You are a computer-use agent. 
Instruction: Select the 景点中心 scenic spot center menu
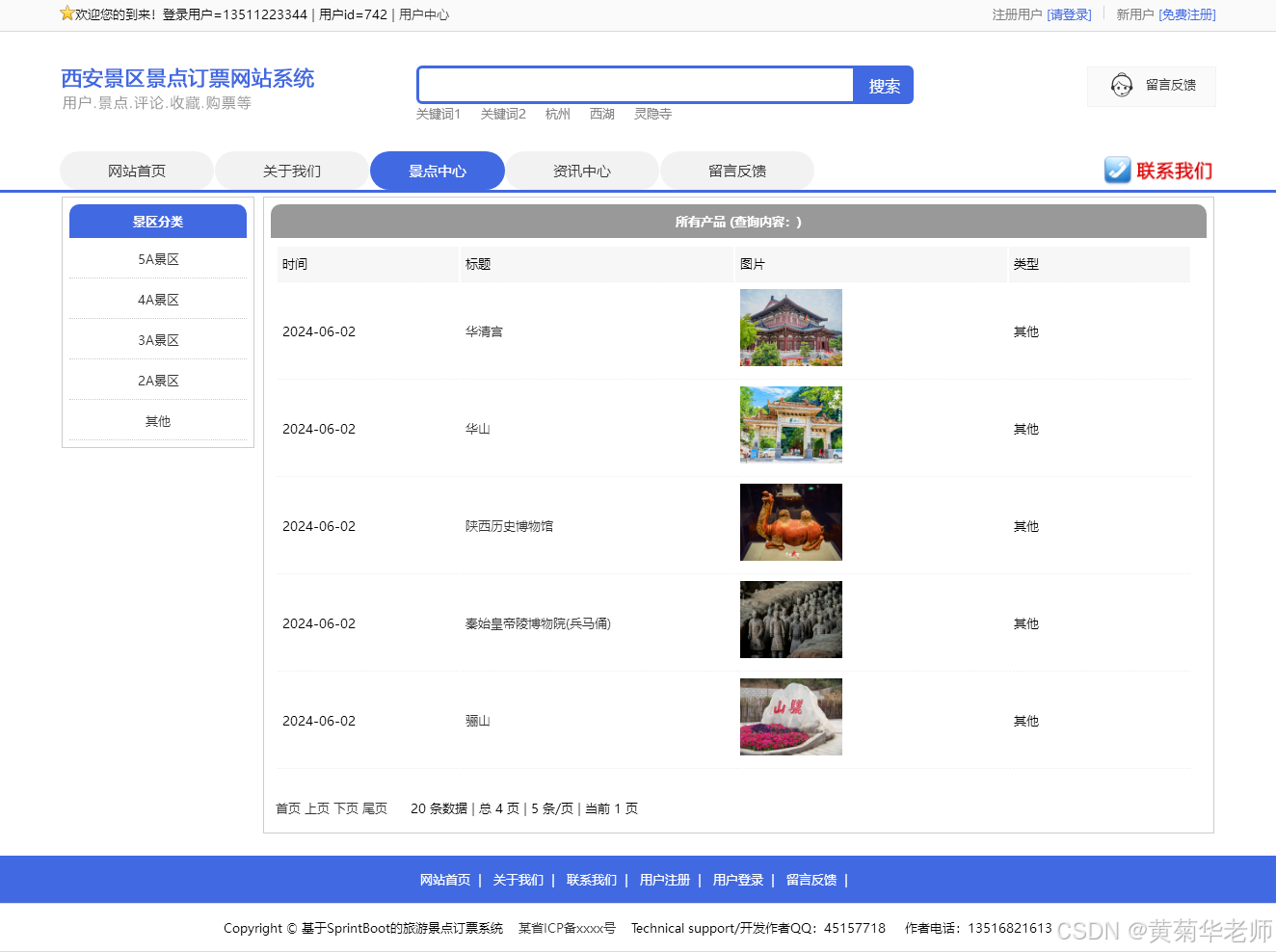click(437, 170)
